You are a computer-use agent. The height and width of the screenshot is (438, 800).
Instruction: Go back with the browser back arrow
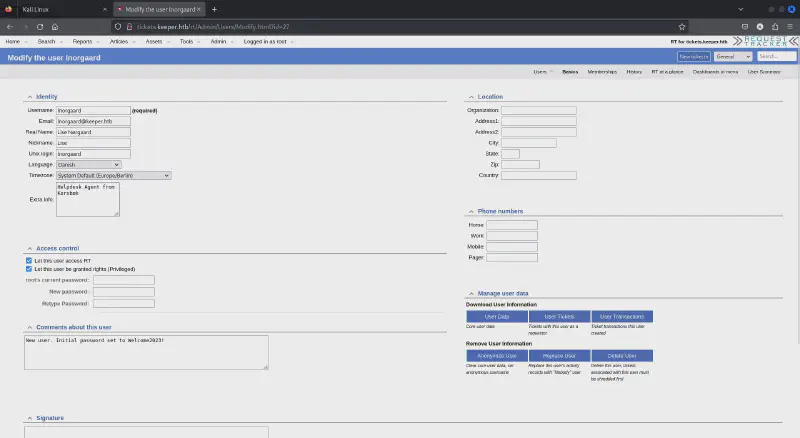tap(9, 26)
